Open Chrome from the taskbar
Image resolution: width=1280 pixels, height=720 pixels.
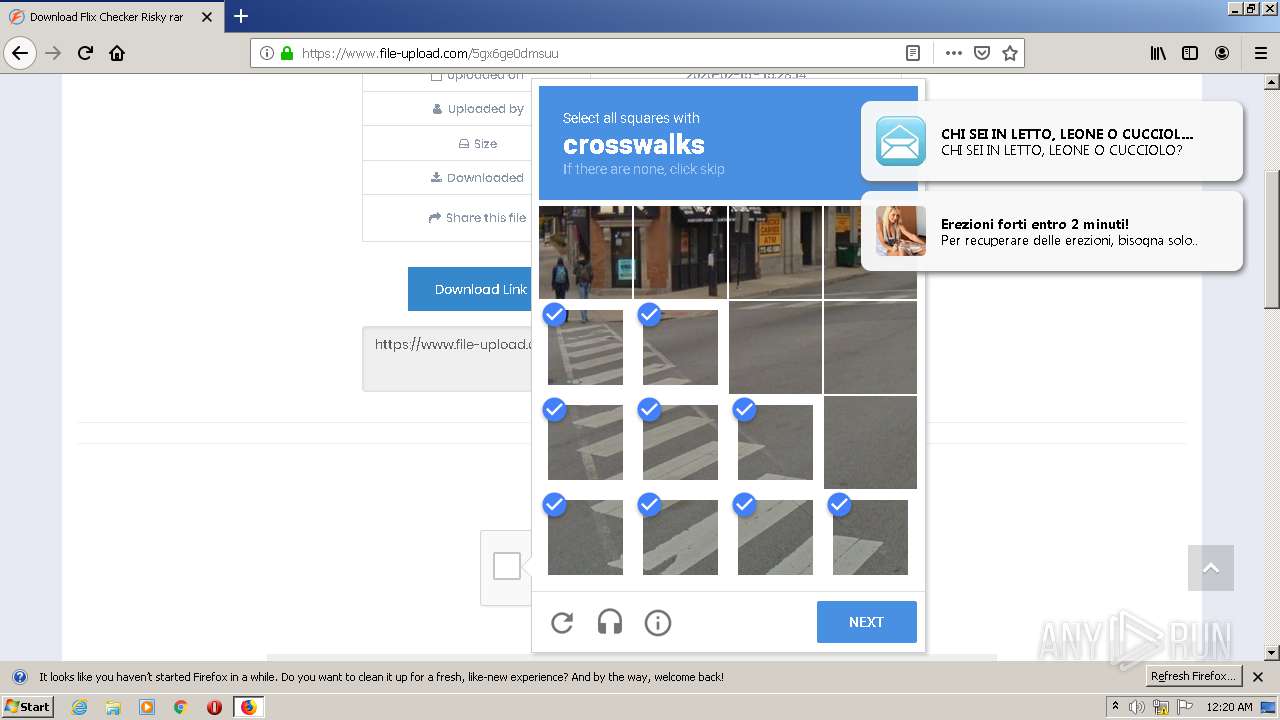180,707
